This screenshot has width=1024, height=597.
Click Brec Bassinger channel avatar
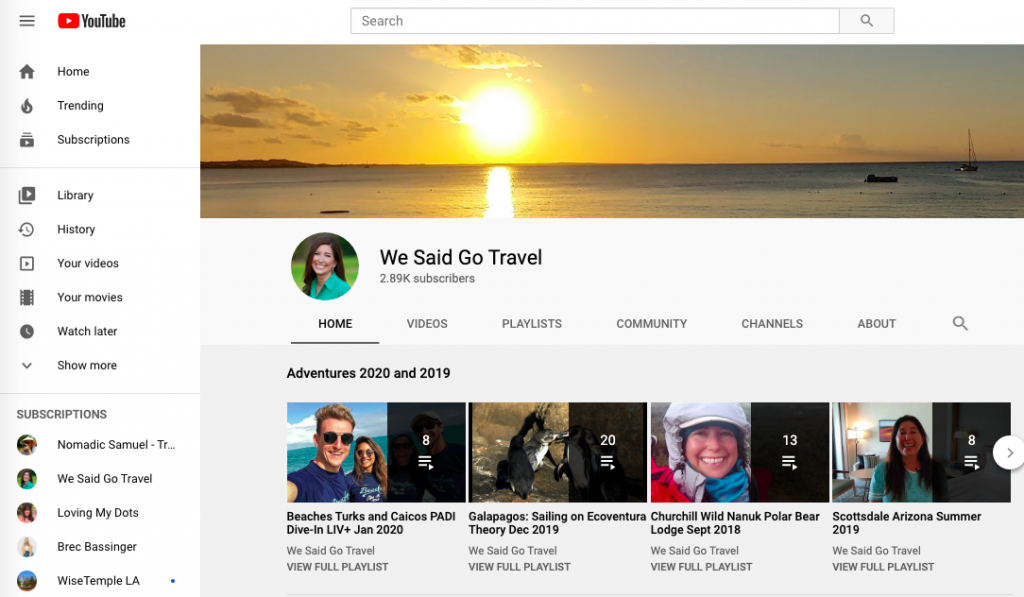(27, 547)
